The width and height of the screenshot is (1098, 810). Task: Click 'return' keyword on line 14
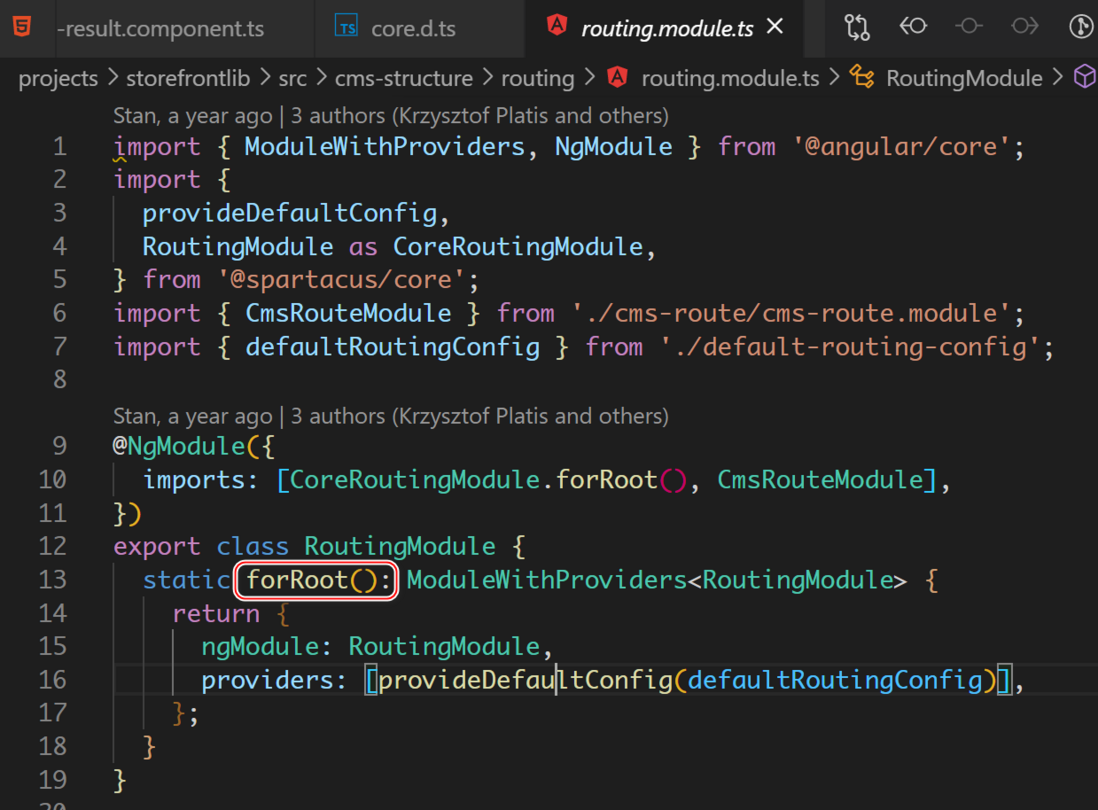pos(216,614)
